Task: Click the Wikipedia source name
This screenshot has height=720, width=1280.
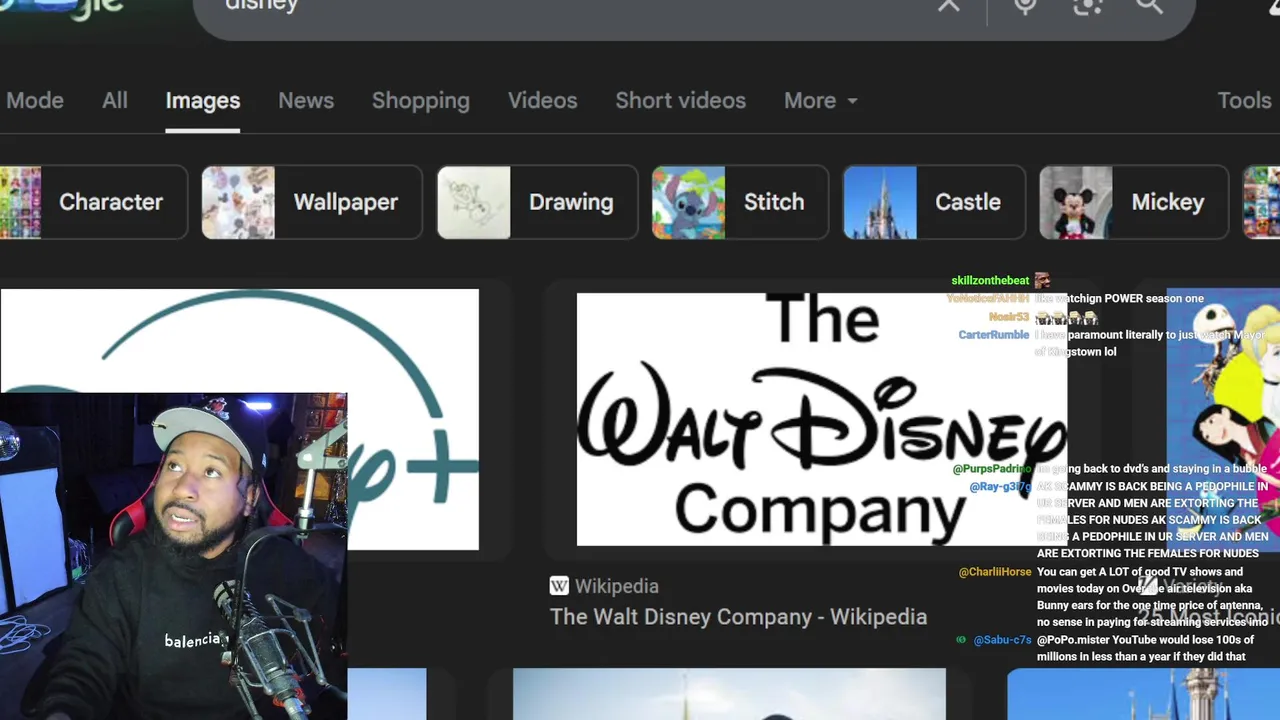Action: click(x=616, y=587)
